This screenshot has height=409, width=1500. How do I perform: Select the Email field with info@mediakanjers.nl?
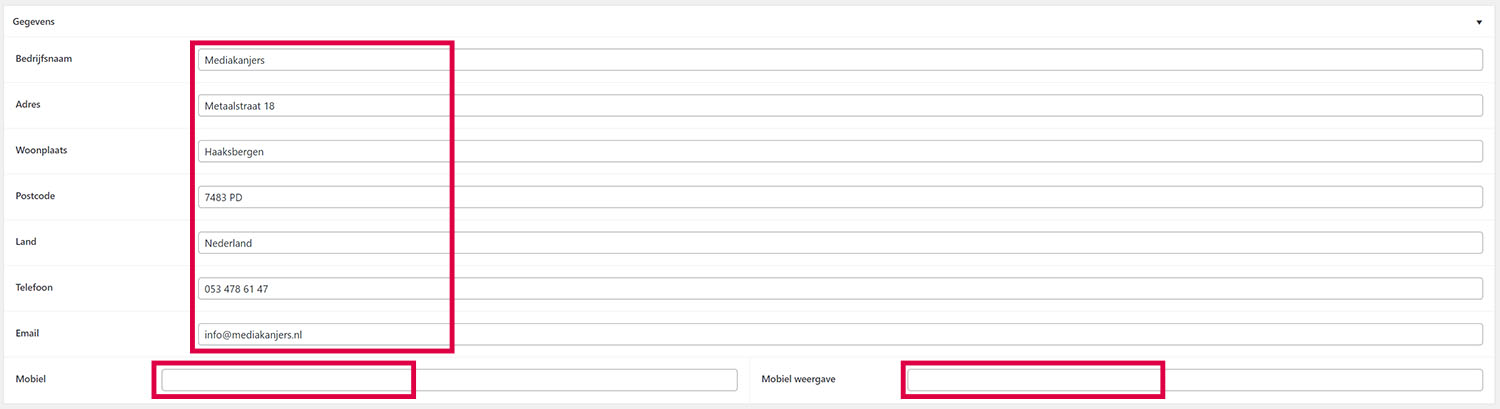click(840, 334)
